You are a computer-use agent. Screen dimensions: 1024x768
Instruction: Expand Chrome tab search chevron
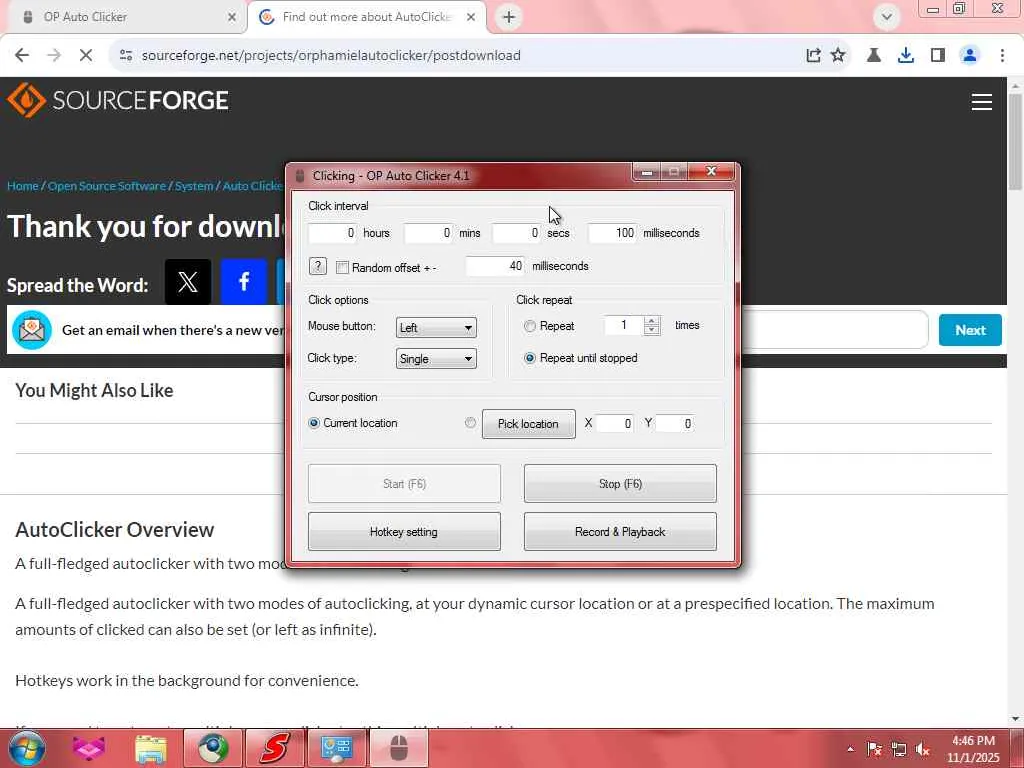[886, 17]
